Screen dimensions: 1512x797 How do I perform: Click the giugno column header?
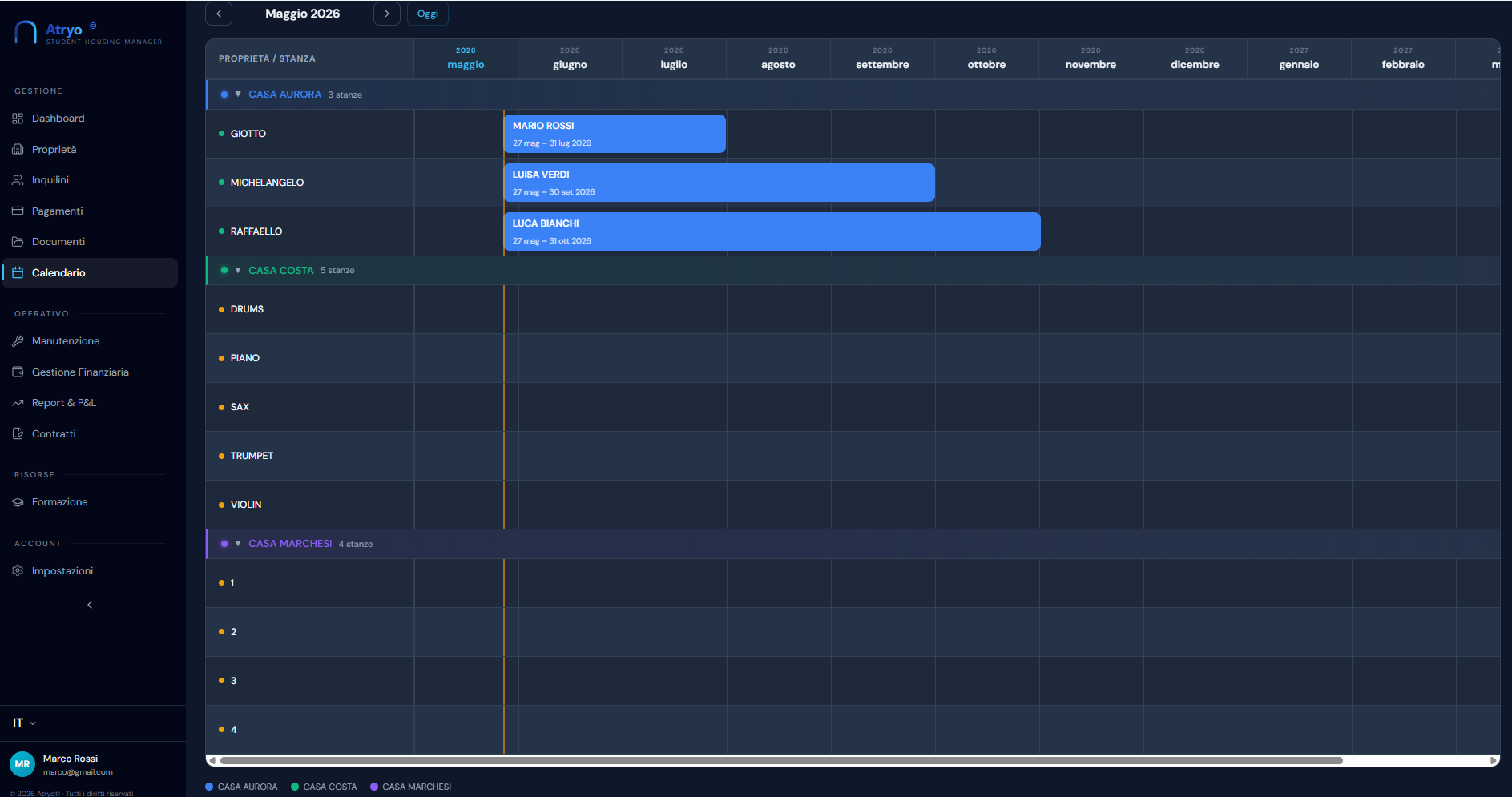tap(570, 58)
